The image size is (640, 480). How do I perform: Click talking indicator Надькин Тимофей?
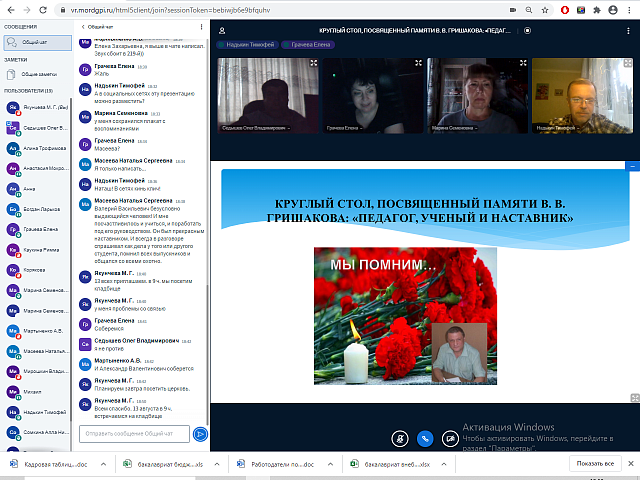[x=247, y=44]
